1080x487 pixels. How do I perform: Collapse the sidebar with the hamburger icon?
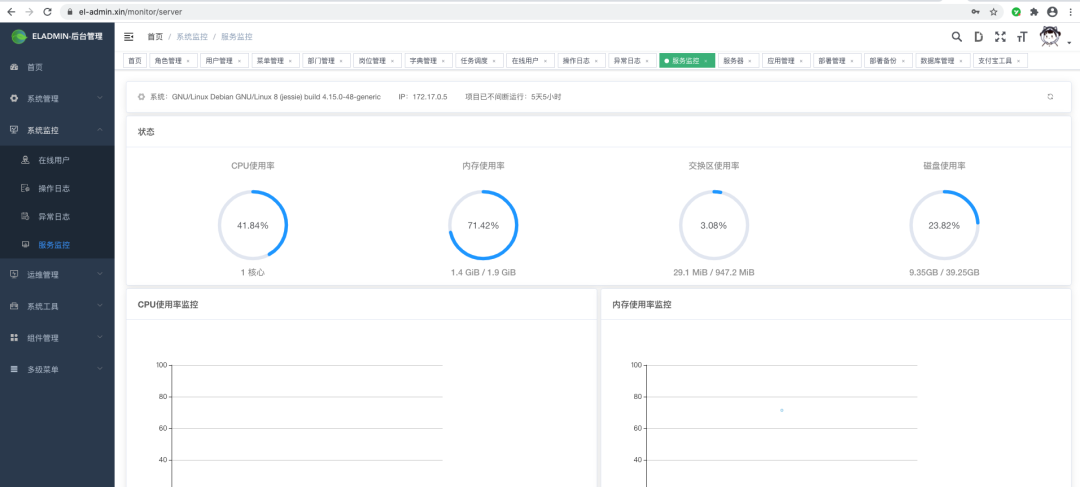(x=129, y=36)
